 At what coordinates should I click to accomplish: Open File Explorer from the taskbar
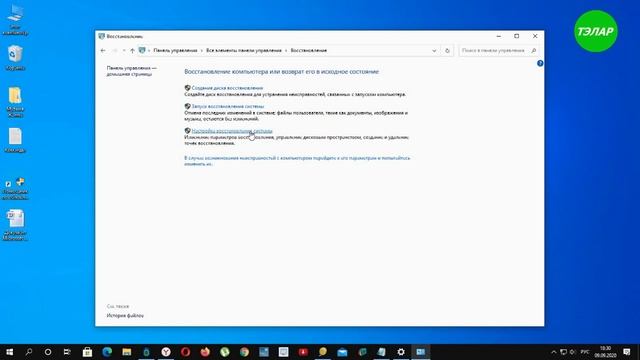point(127,352)
